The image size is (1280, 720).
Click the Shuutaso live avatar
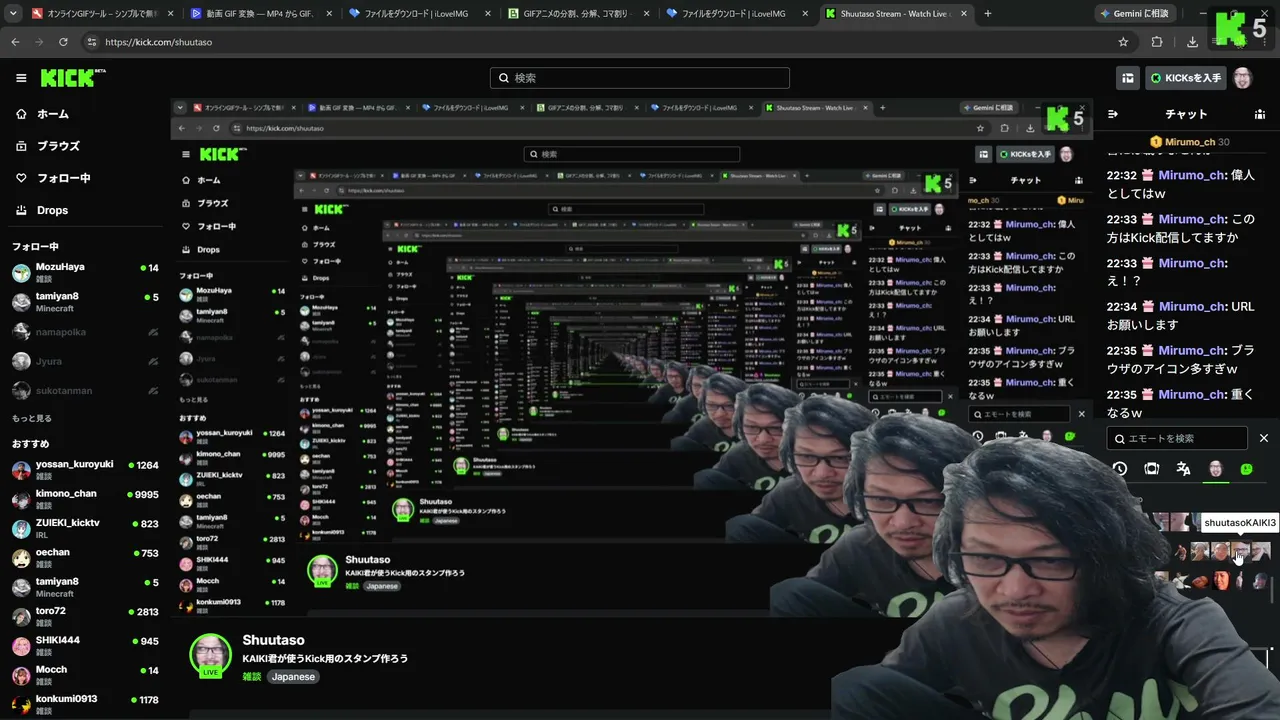click(211, 655)
